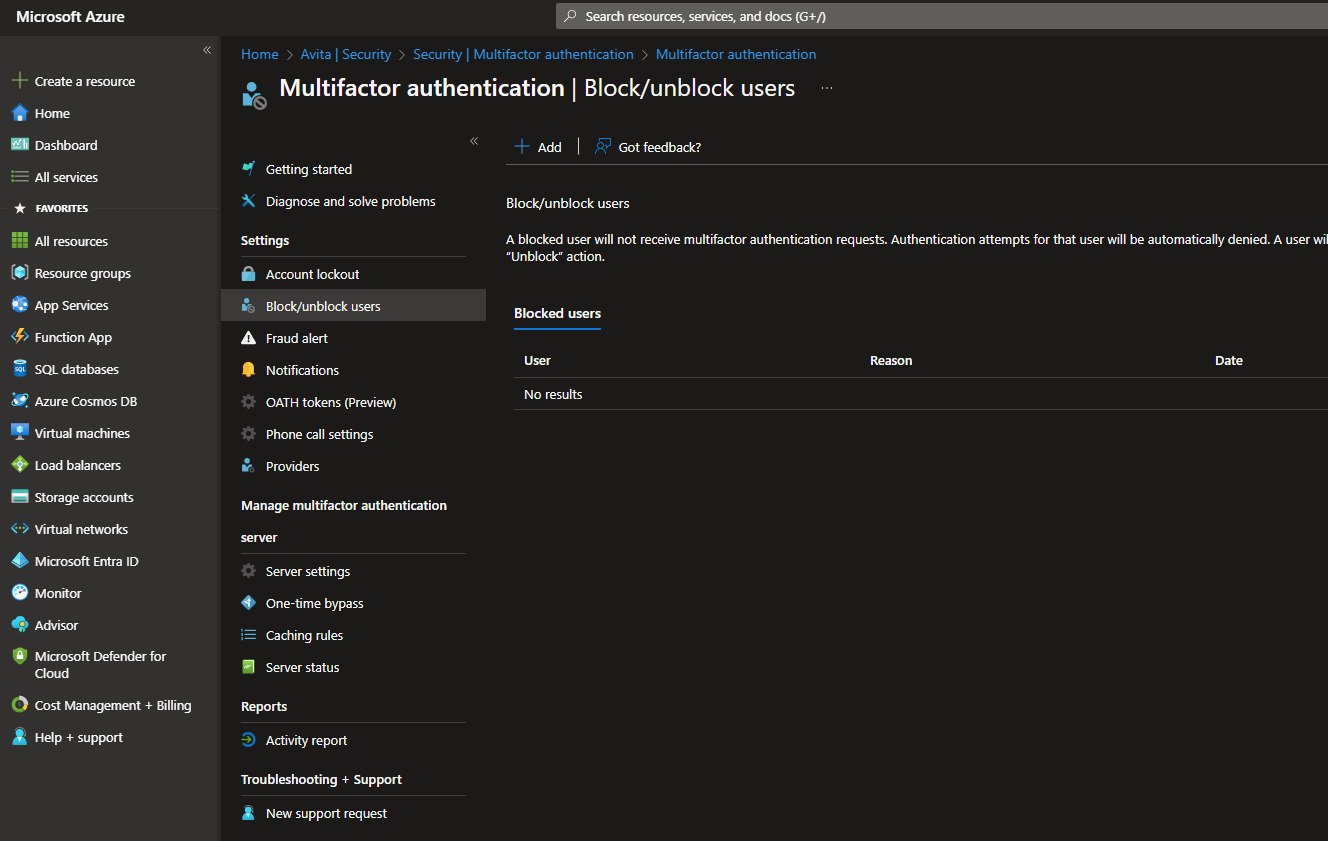Click the Advisor cloud icon

pos(19,625)
